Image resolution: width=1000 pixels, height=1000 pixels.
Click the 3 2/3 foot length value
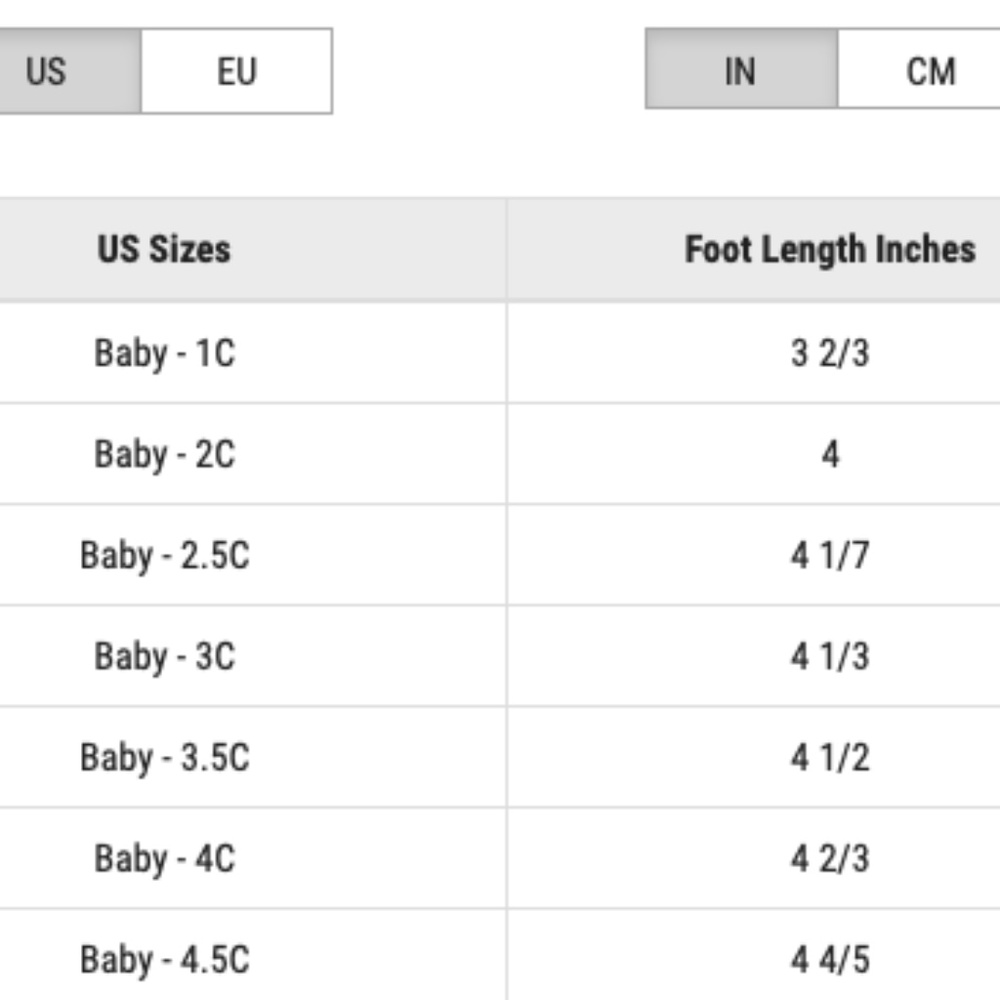coord(830,353)
